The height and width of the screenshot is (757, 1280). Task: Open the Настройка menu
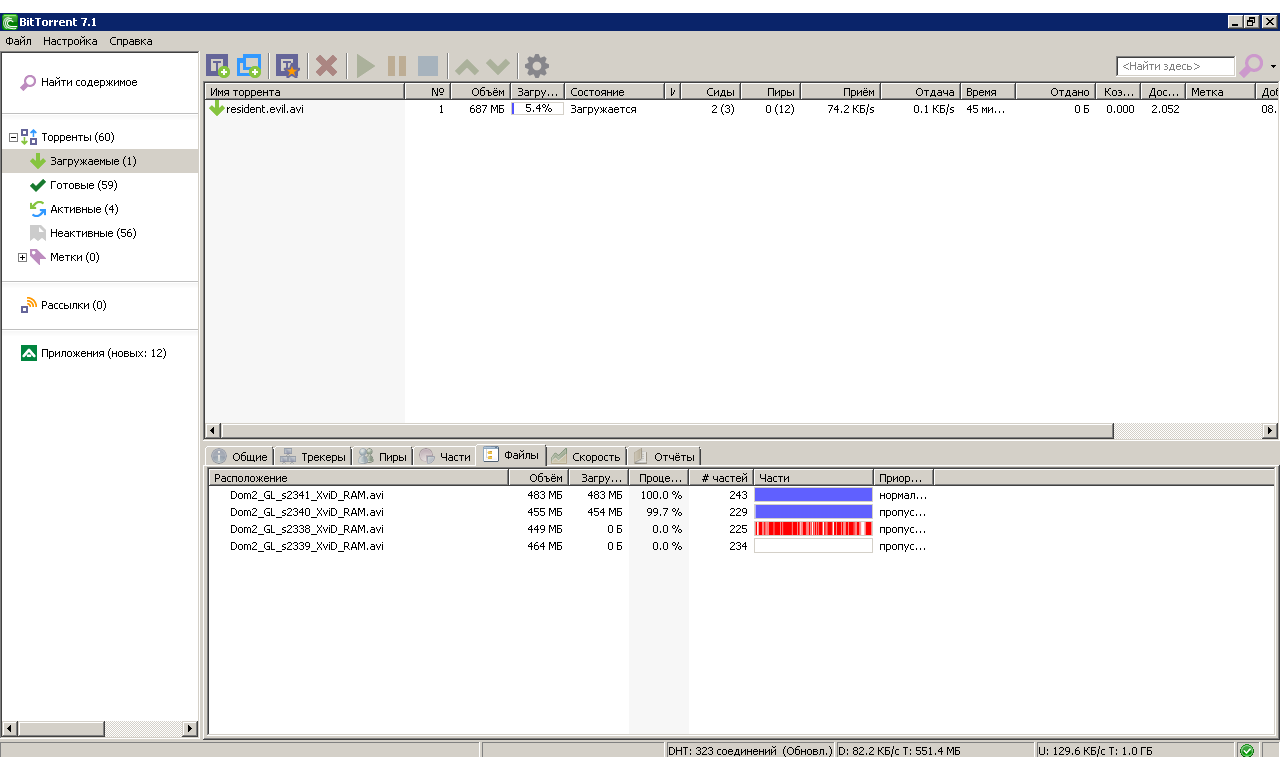pos(70,41)
